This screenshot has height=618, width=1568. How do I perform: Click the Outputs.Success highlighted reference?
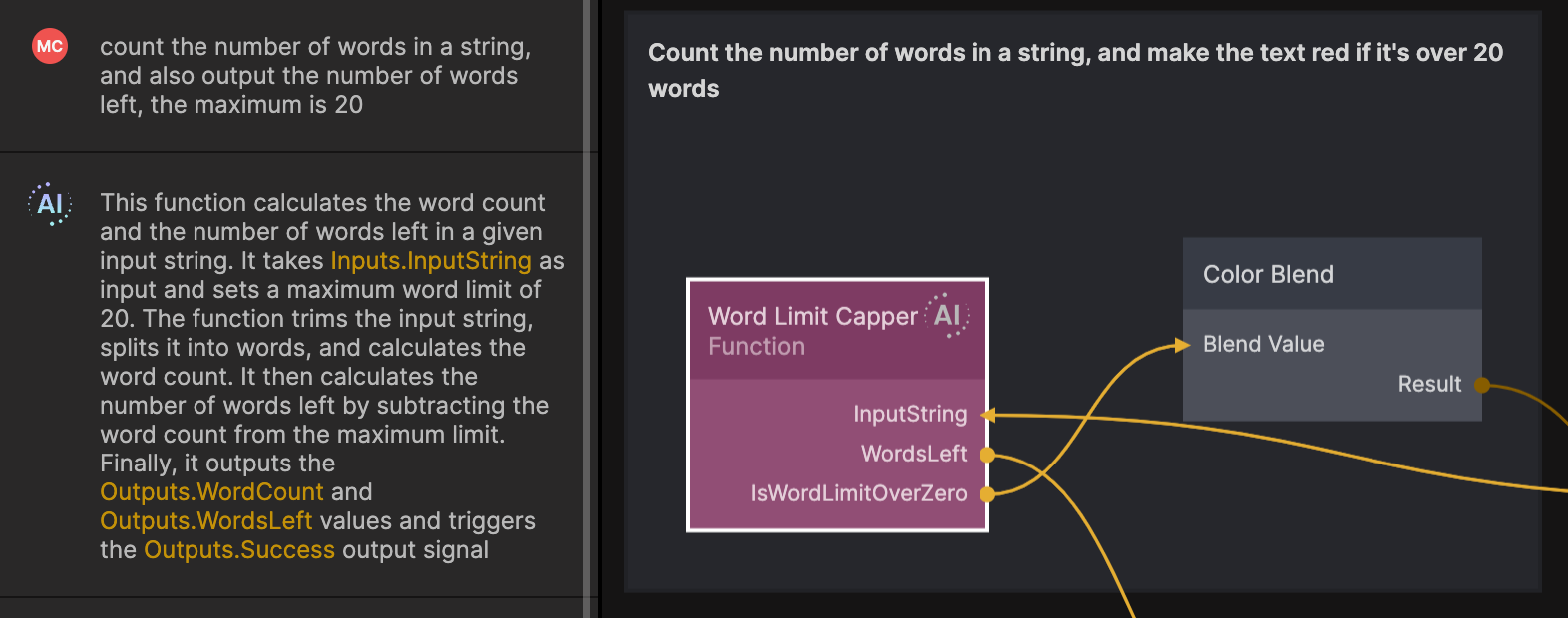239,550
